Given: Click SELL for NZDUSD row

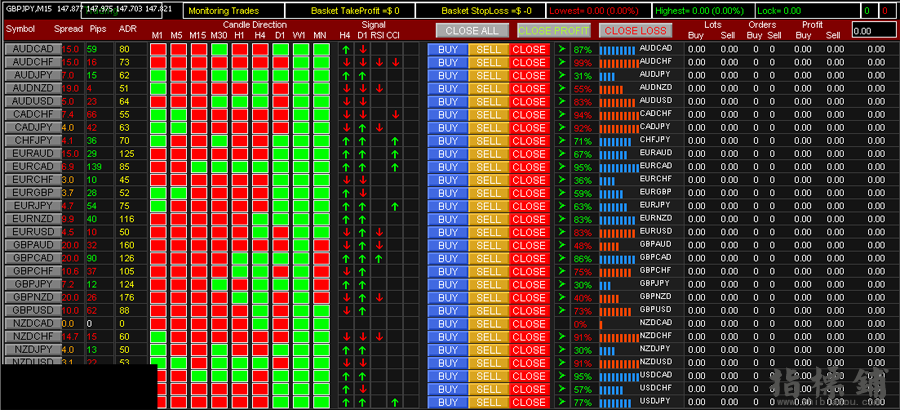Looking at the screenshot, I should tap(488, 363).
